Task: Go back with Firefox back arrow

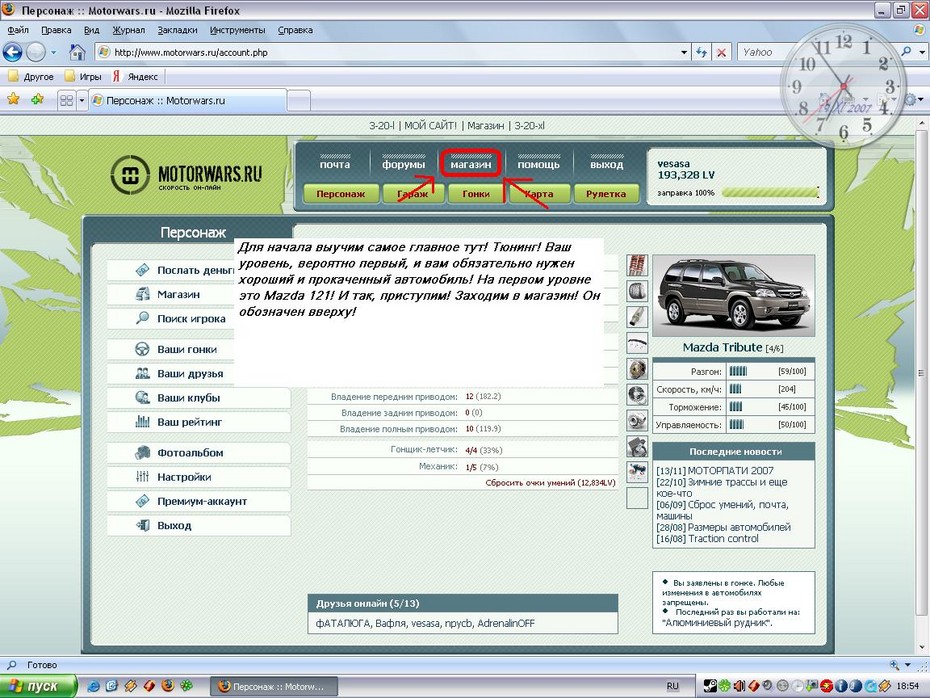Action: click(12, 52)
